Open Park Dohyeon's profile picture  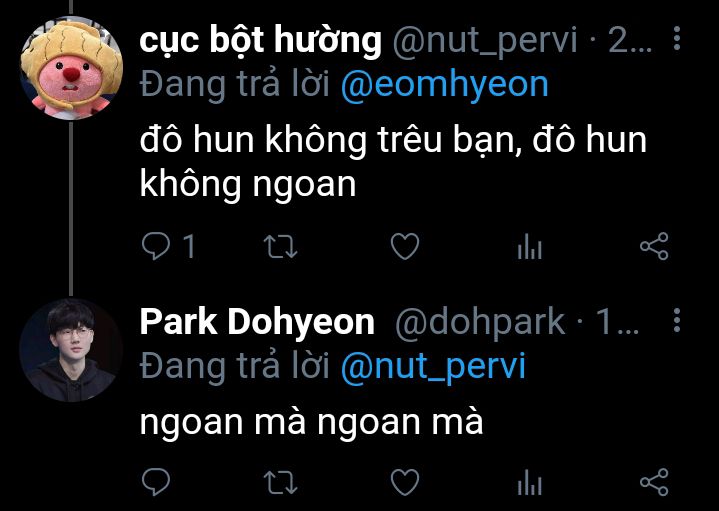71,350
